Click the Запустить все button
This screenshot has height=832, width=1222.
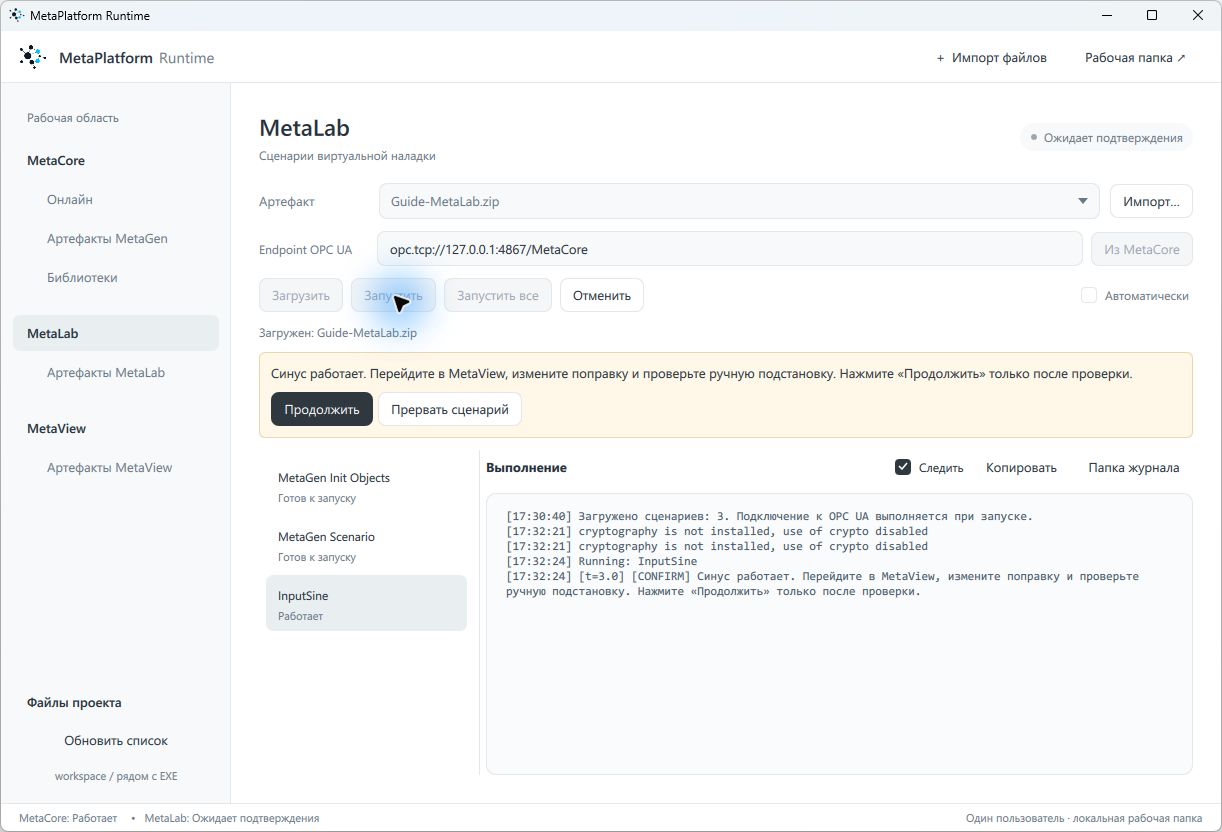[x=498, y=295]
